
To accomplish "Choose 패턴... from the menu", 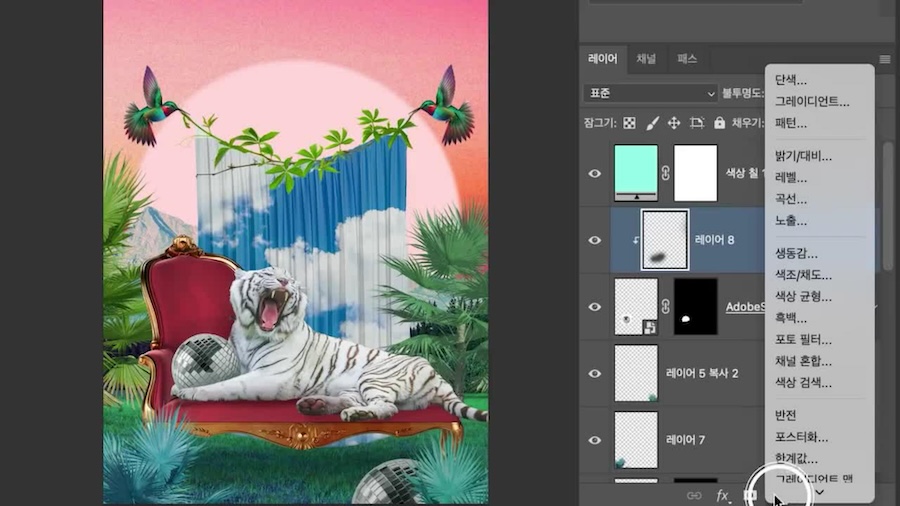I will pos(790,123).
